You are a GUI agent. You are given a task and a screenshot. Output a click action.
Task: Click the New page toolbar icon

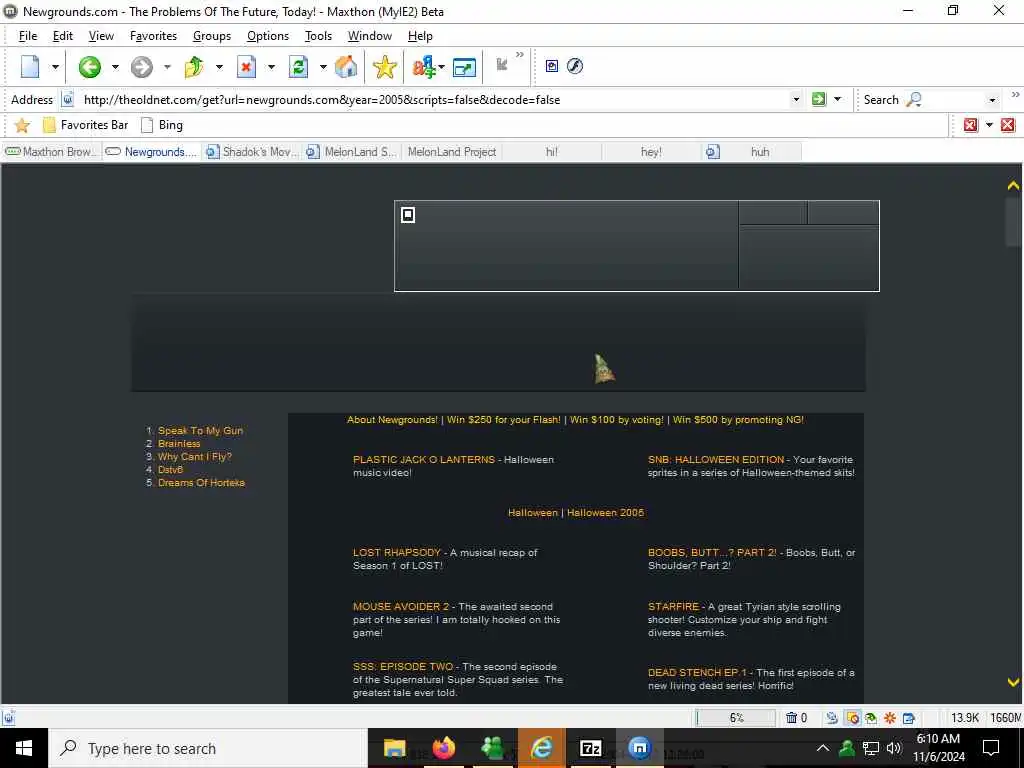[30, 67]
